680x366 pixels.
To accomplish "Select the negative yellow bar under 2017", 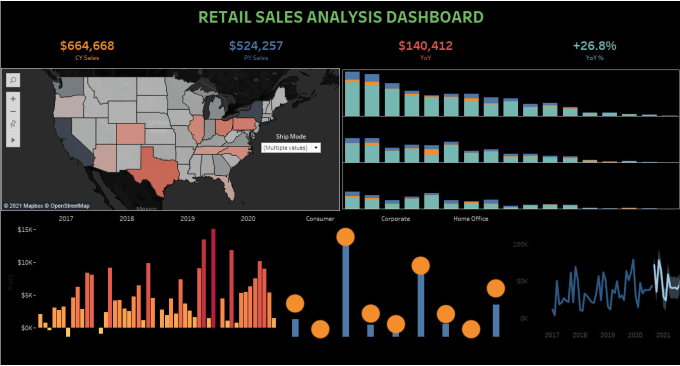I will 68,332.
